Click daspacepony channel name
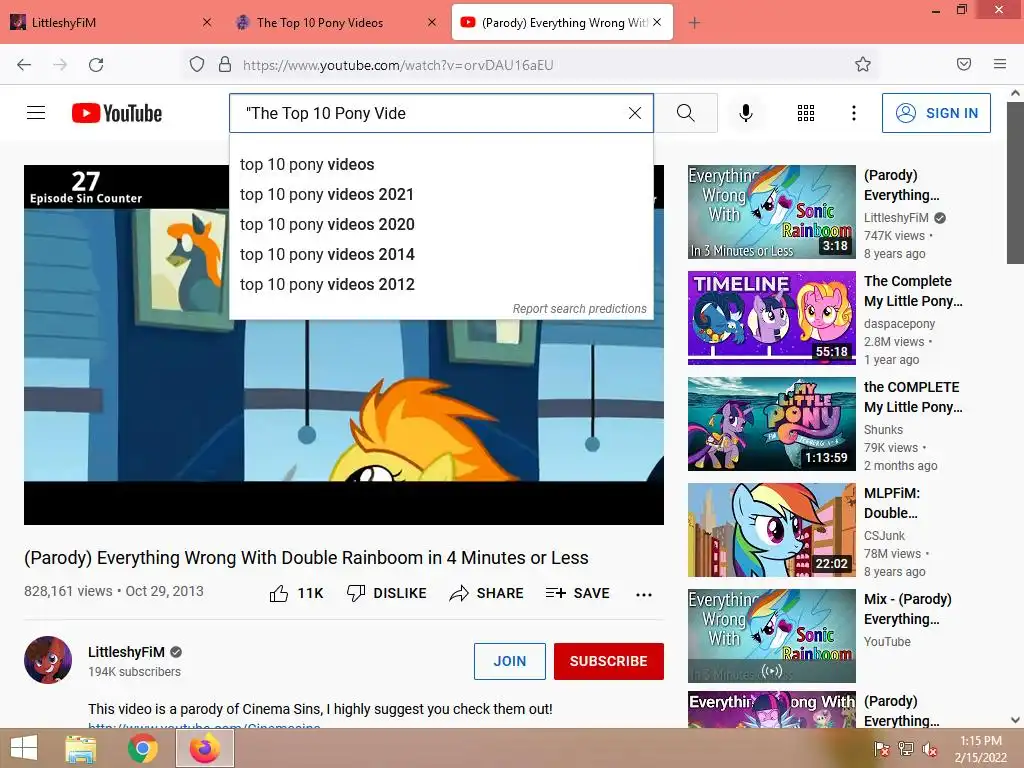Screen dimensions: 1024x768 (x=899, y=324)
